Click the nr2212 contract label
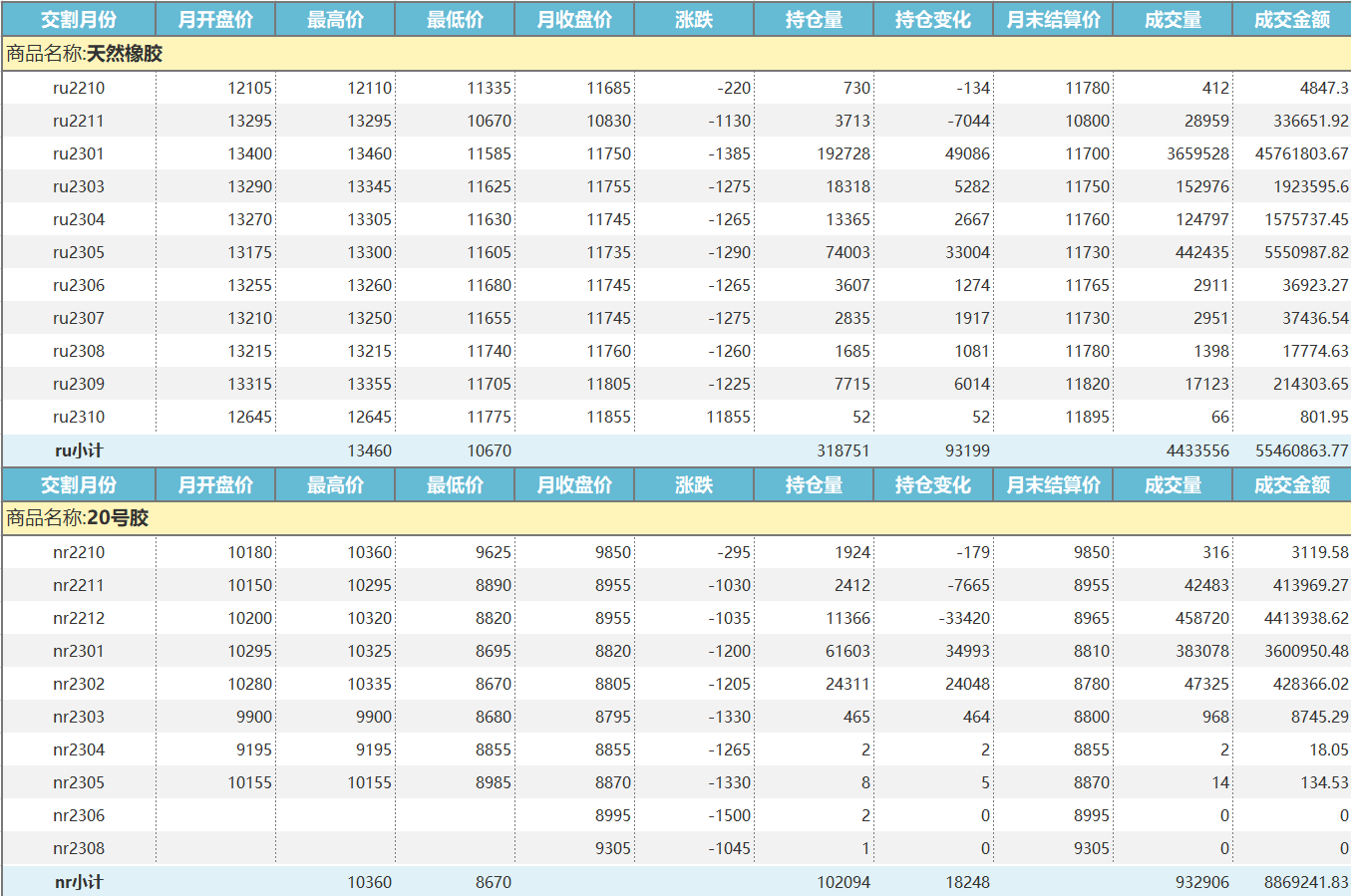The image size is (1351, 896). tap(79, 618)
